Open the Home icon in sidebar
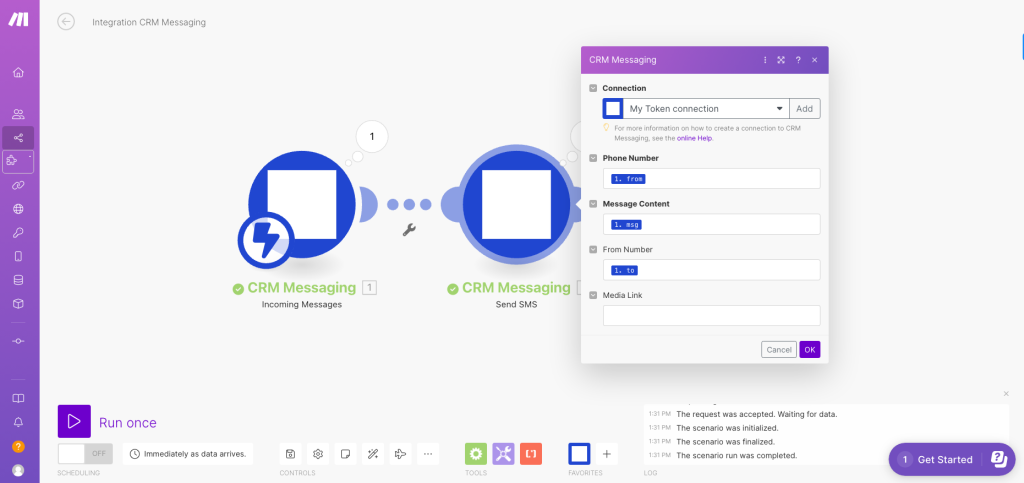 click(18, 72)
